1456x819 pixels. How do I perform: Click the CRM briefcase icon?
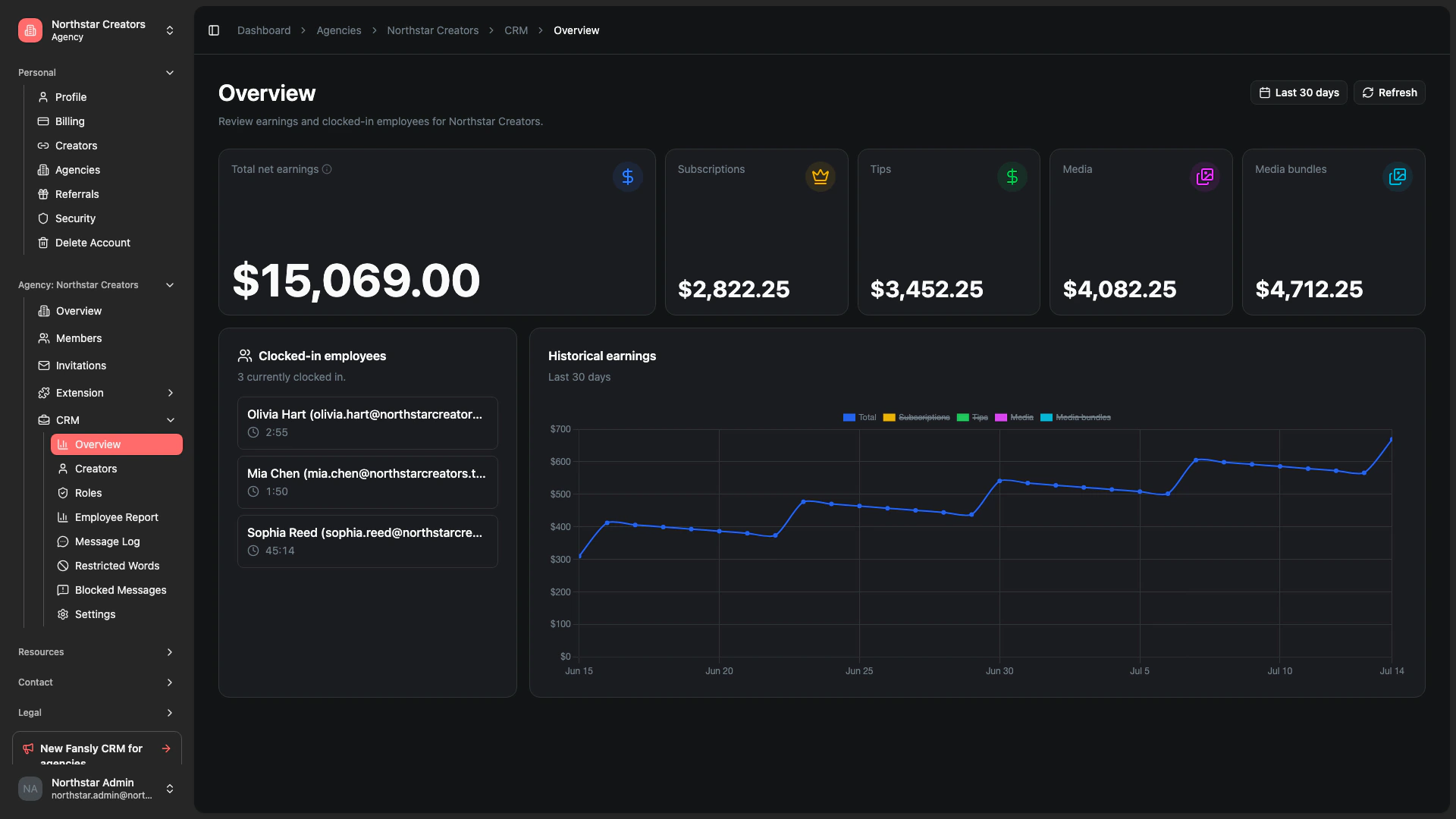(x=44, y=420)
